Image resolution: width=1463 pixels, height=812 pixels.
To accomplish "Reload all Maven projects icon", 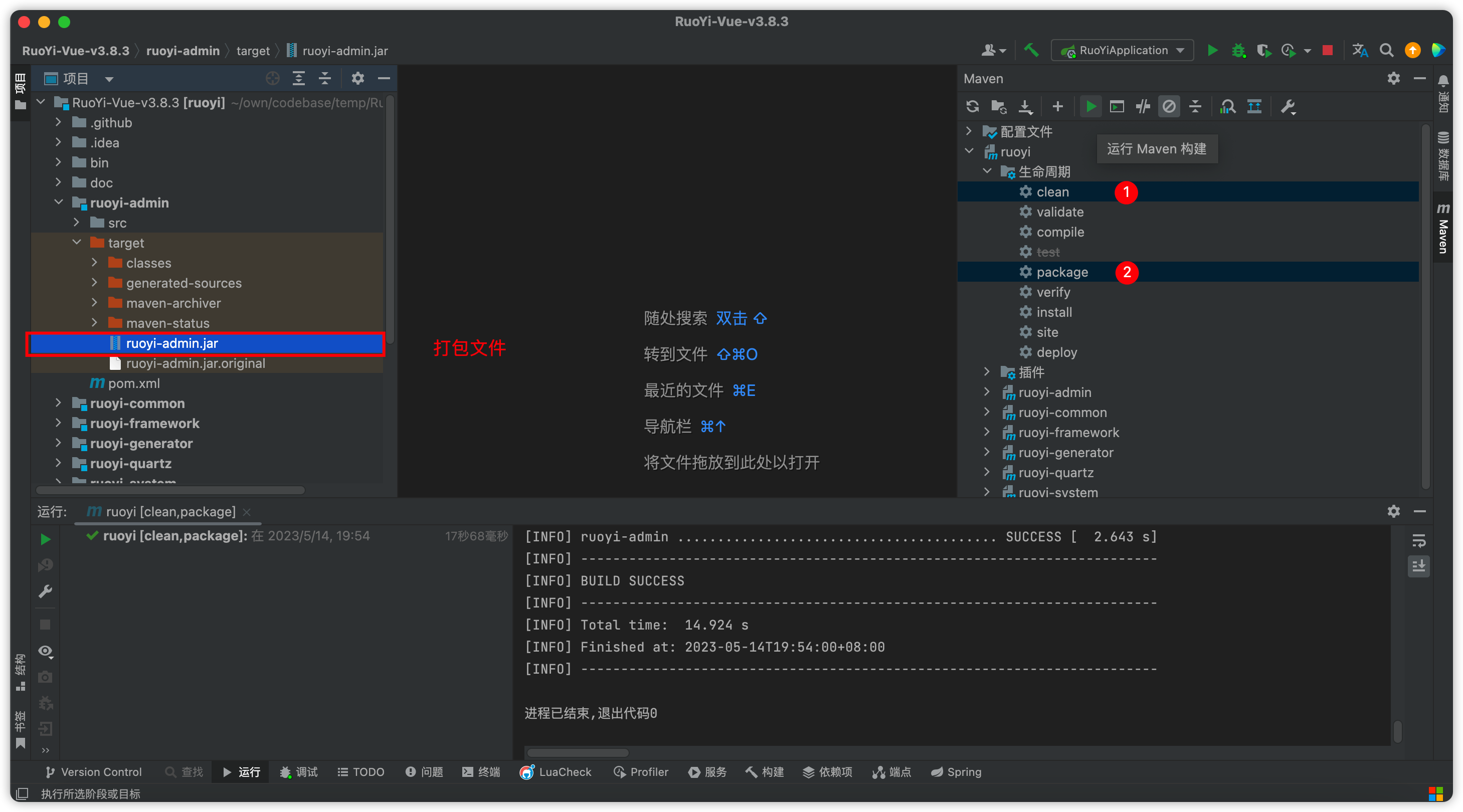I will click(972, 106).
